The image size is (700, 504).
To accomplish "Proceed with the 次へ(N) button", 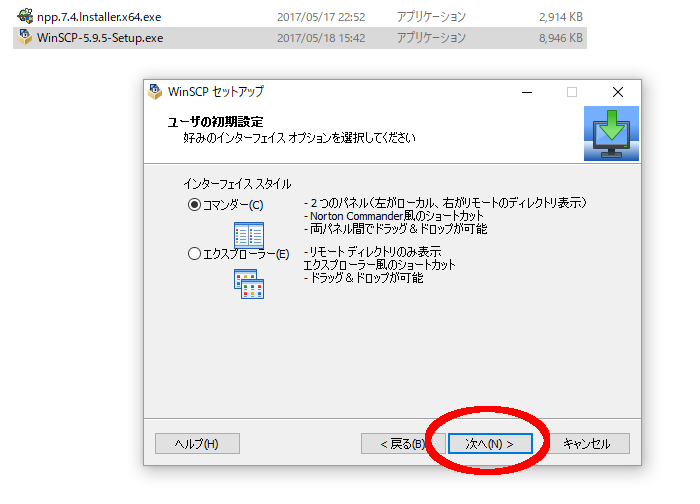I will [x=489, y=443].
